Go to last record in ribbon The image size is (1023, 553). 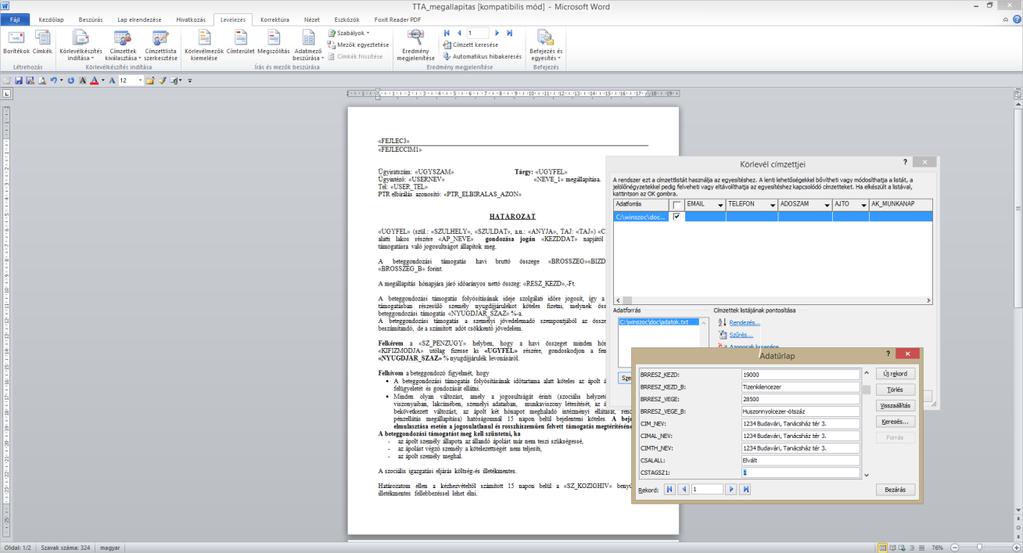click(509, 33)
